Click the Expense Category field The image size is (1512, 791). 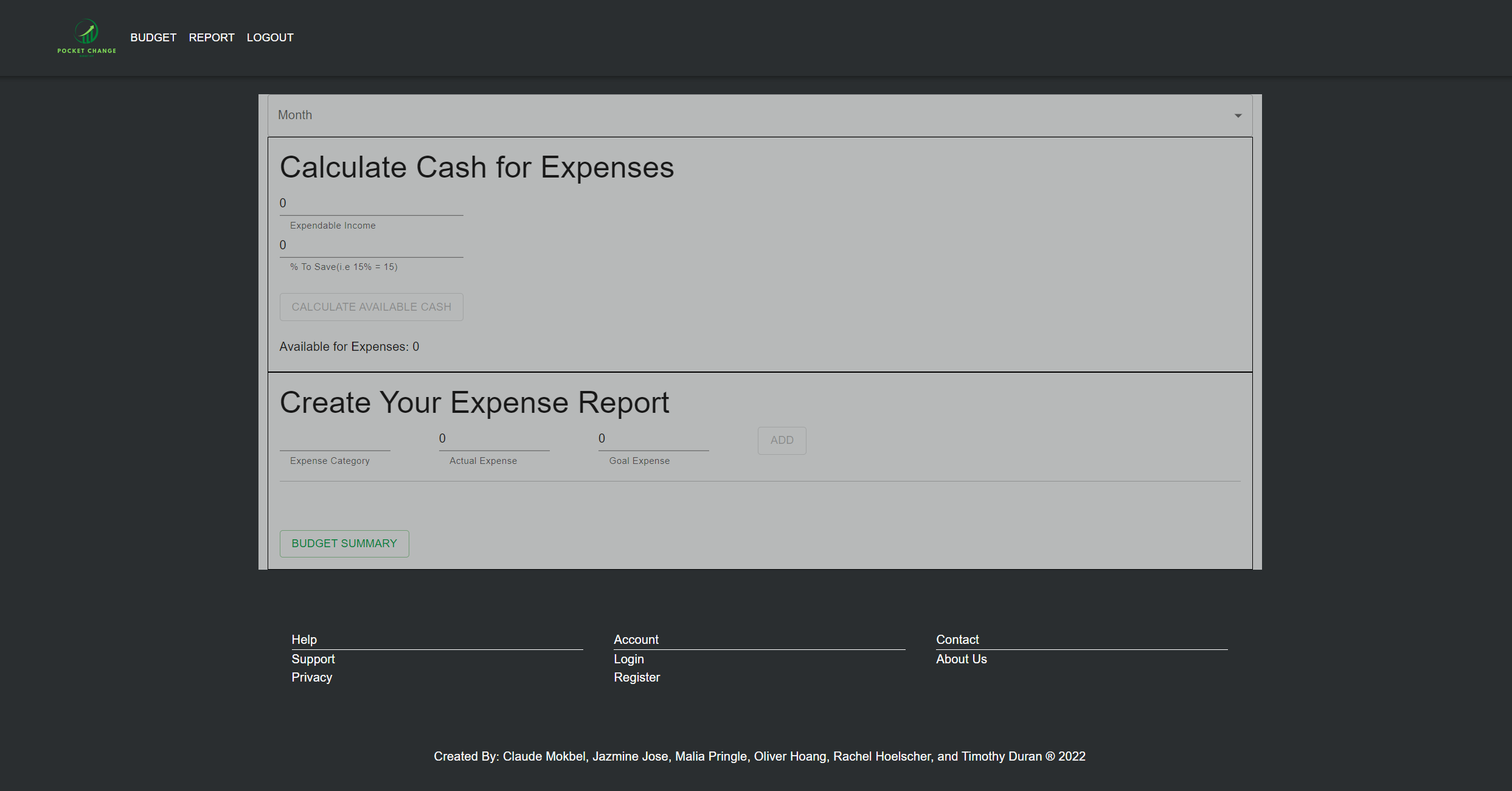(x=334, y=439)
